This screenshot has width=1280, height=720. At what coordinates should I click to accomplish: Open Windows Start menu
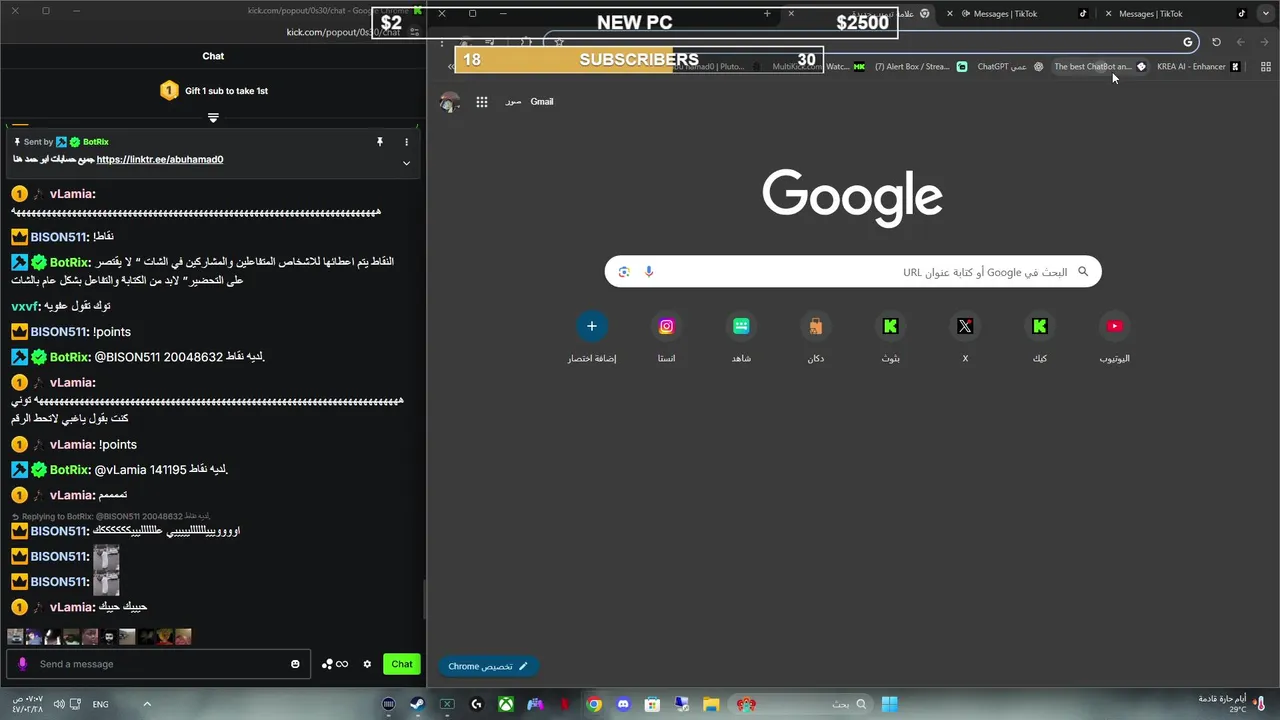(x=889, y=704)
